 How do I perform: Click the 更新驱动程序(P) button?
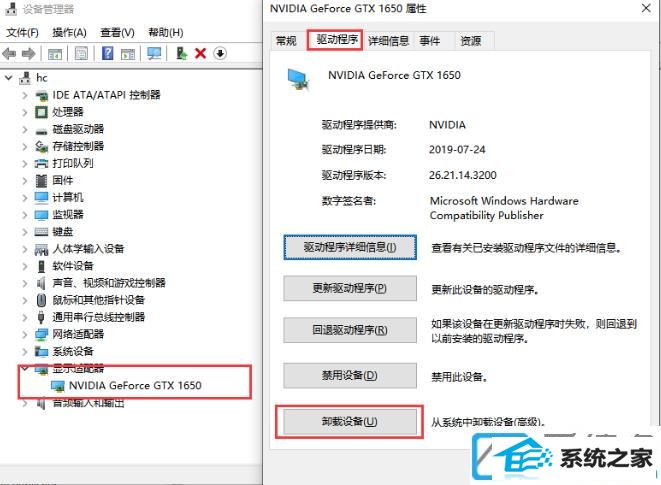[x=350, y=288]
